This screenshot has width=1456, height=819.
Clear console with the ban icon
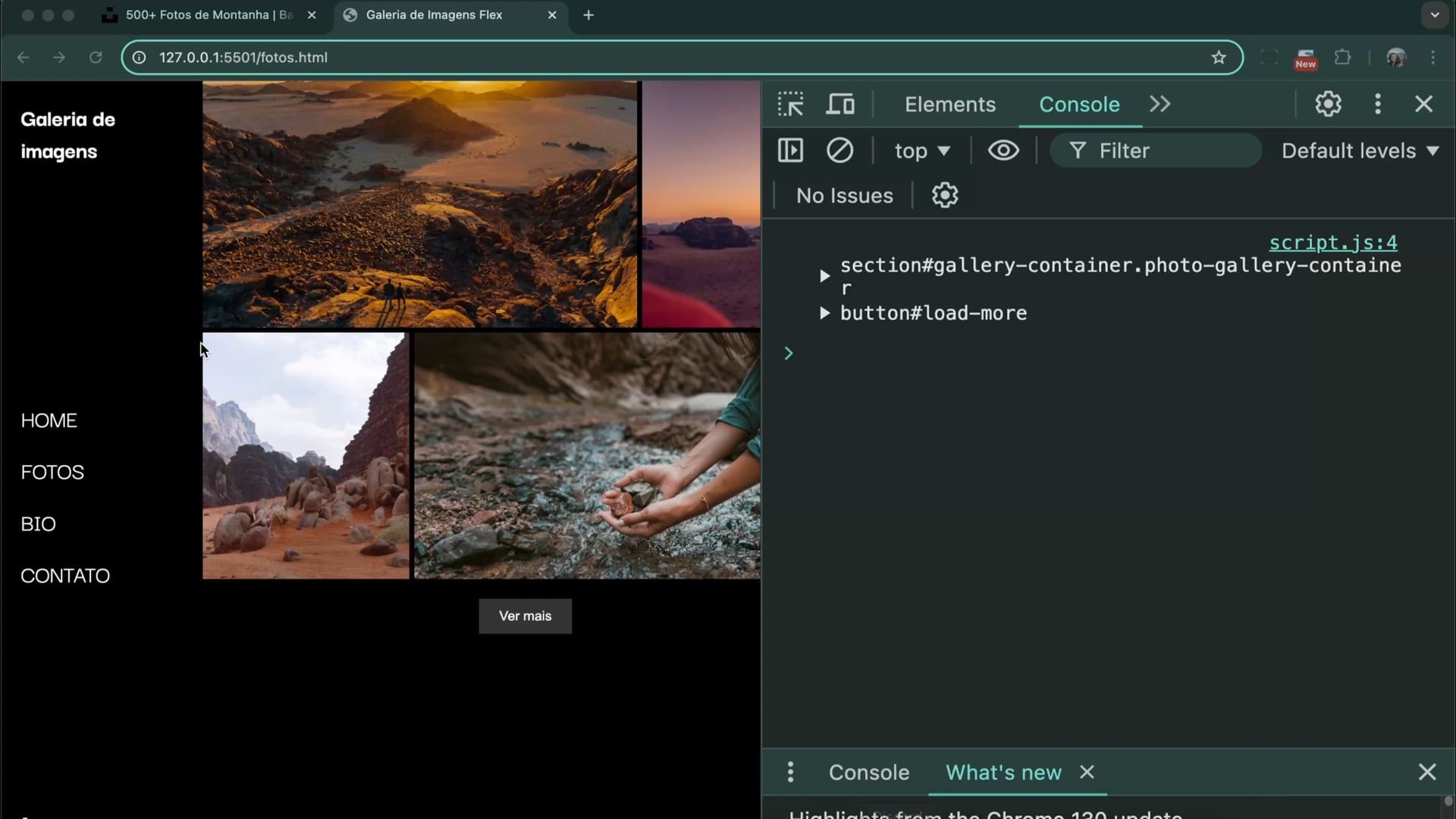tap(839, 150)
